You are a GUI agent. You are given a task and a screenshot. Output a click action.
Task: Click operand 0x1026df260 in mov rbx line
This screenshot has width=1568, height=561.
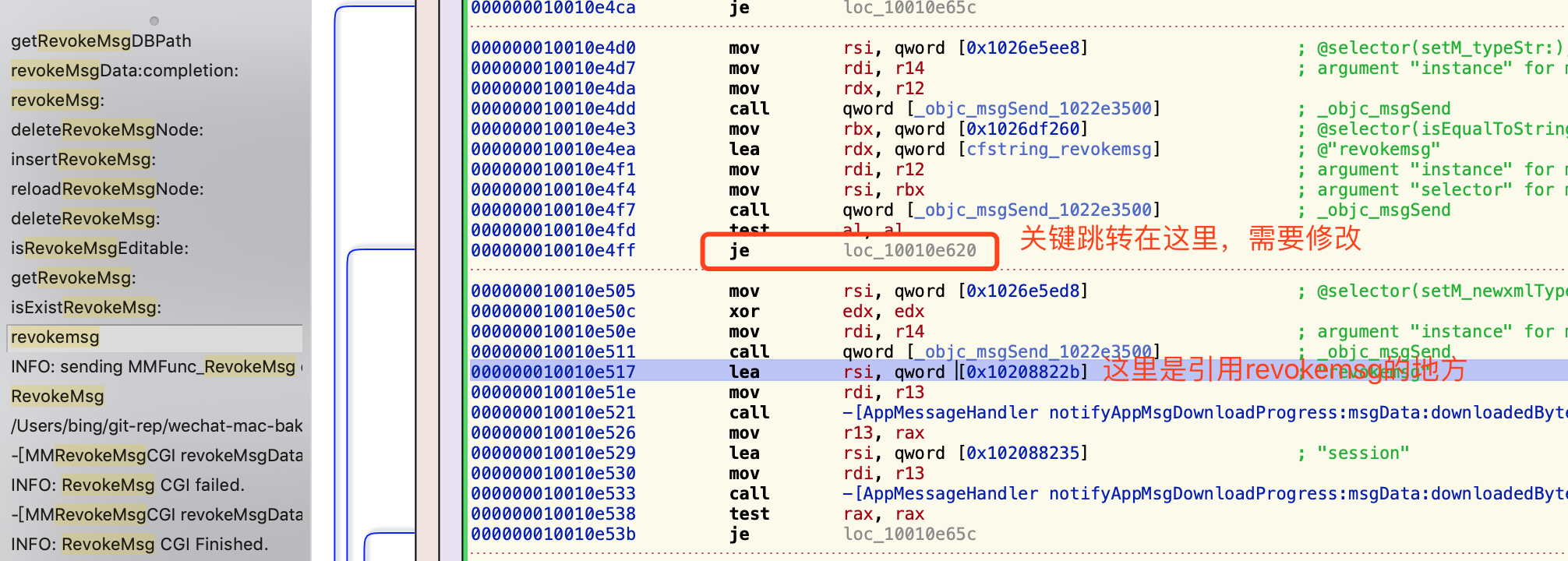tap(1023, 129)
